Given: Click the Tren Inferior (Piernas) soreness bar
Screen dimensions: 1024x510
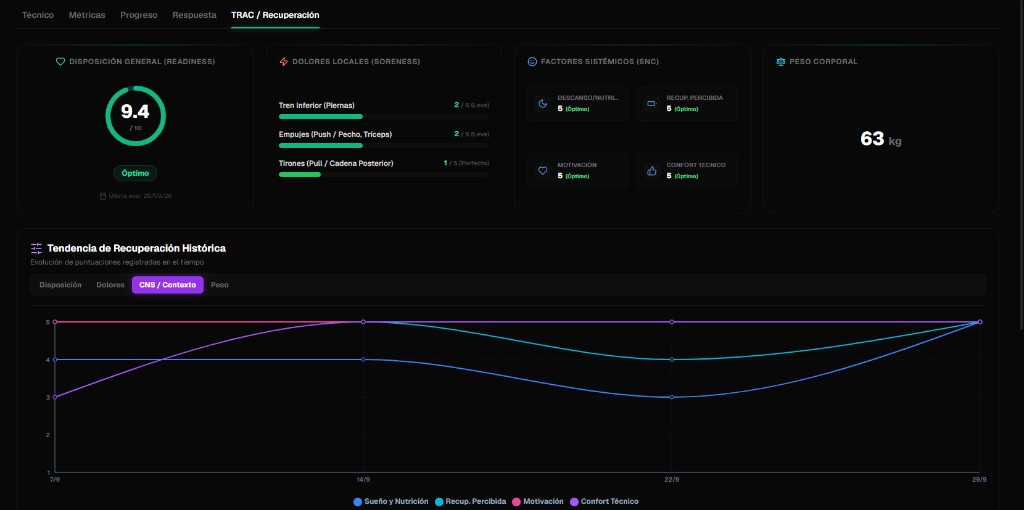Looking at the screenshot, I should click(383, 116).
